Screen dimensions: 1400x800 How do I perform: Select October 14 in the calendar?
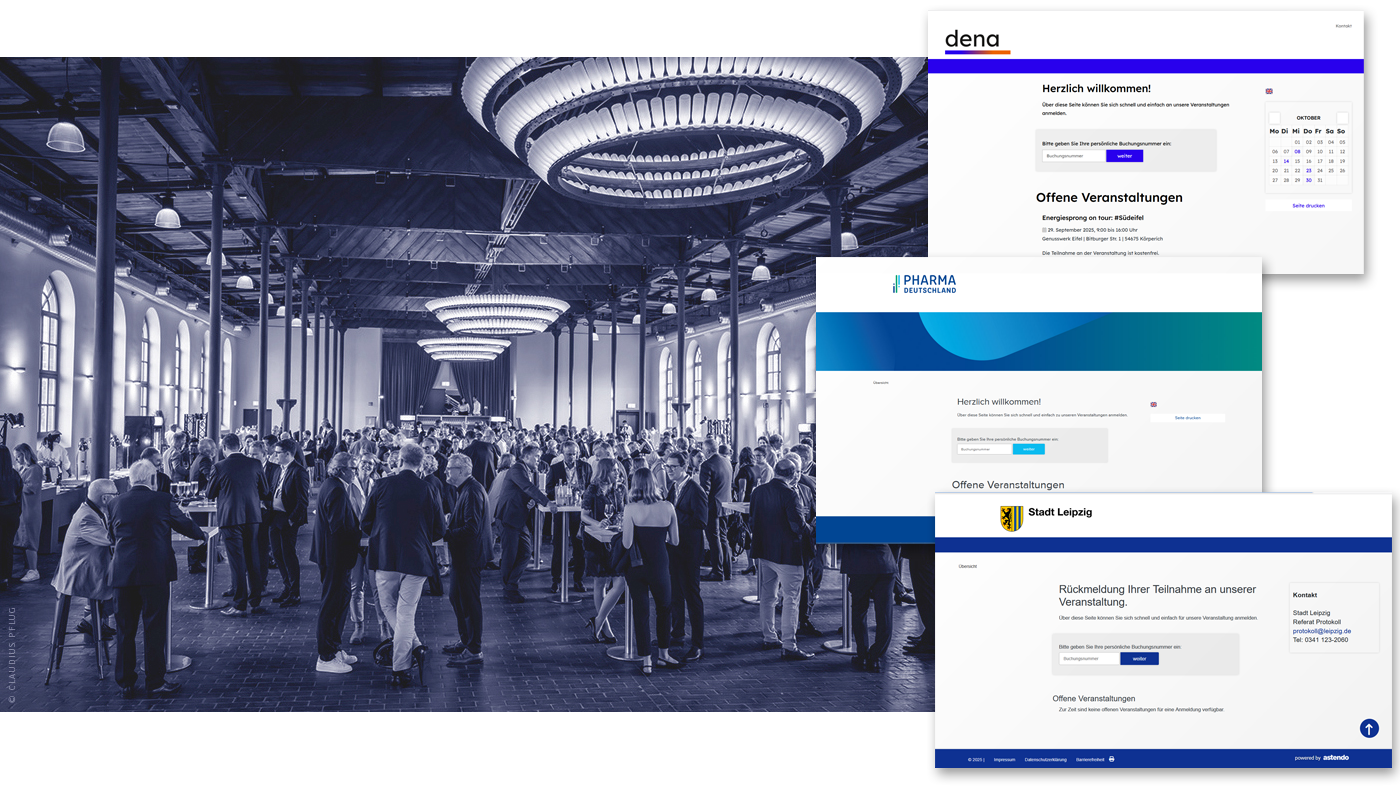point(1286,161)
